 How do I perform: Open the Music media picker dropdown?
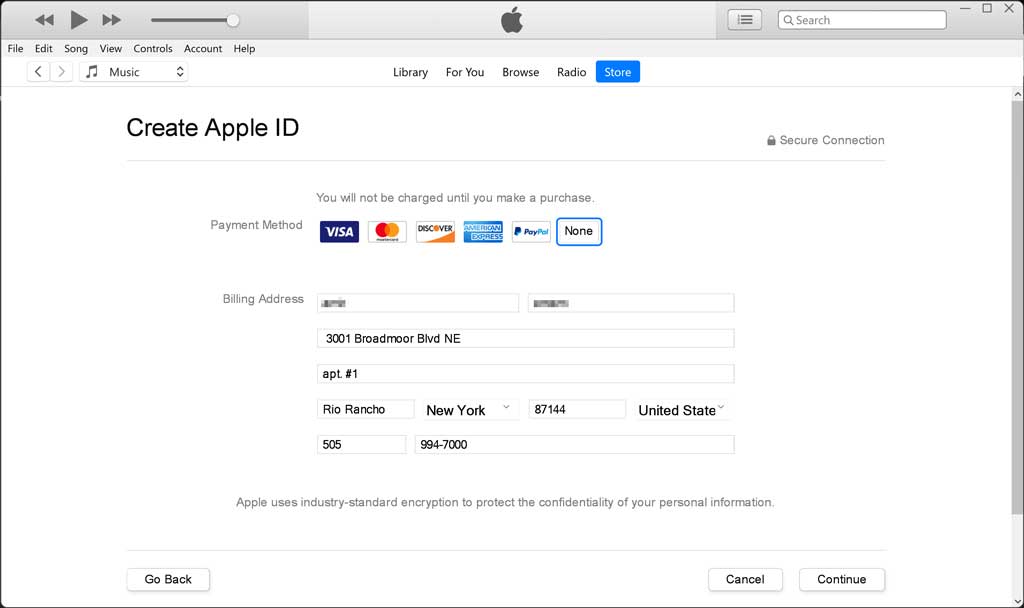134,72
